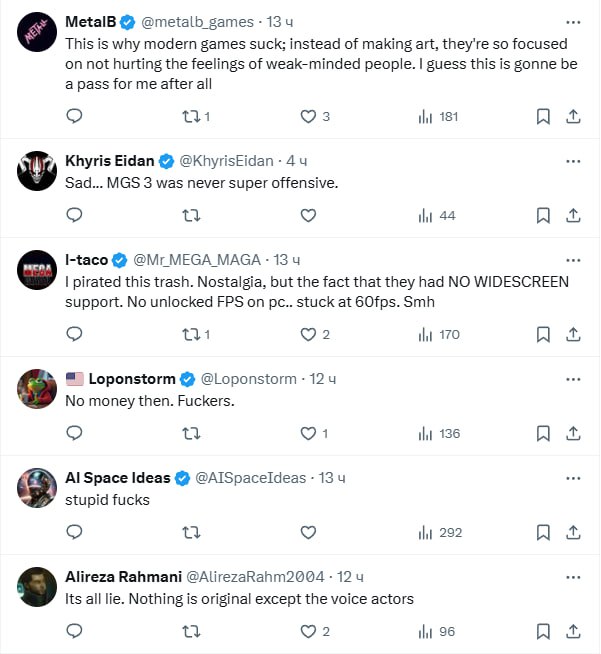Share Alireza Rahmani's tweet
The width and height of the screenshot is (601, 654).
tap(573, 631)
